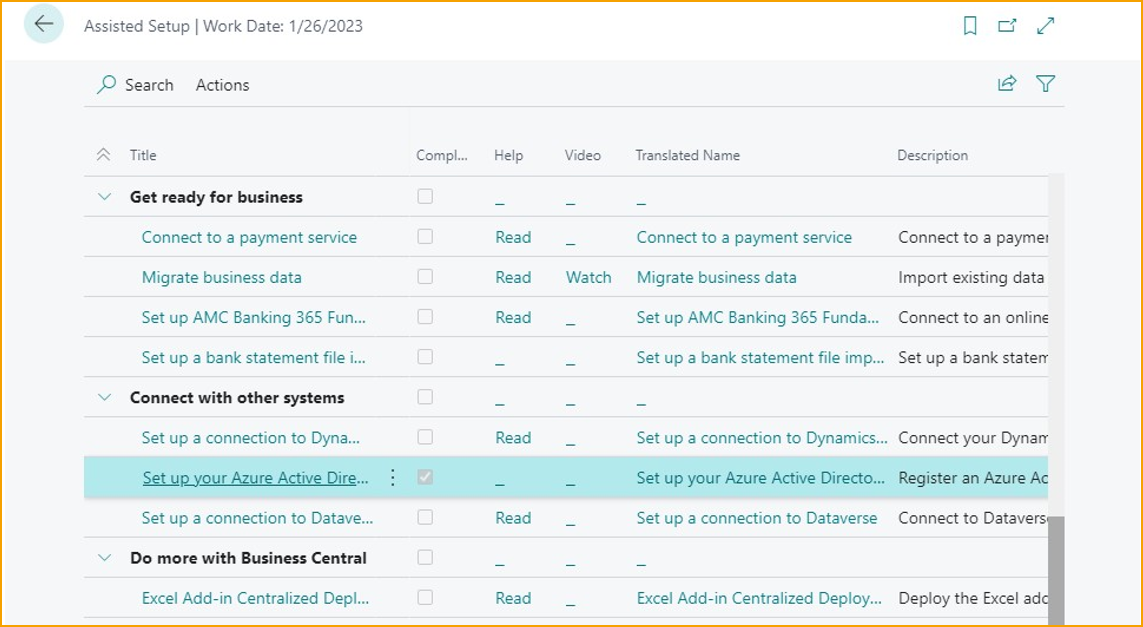The height and width of the screenshot is (627, 1143).
Task: Click the Title column header
Action: tap(143, 155)
